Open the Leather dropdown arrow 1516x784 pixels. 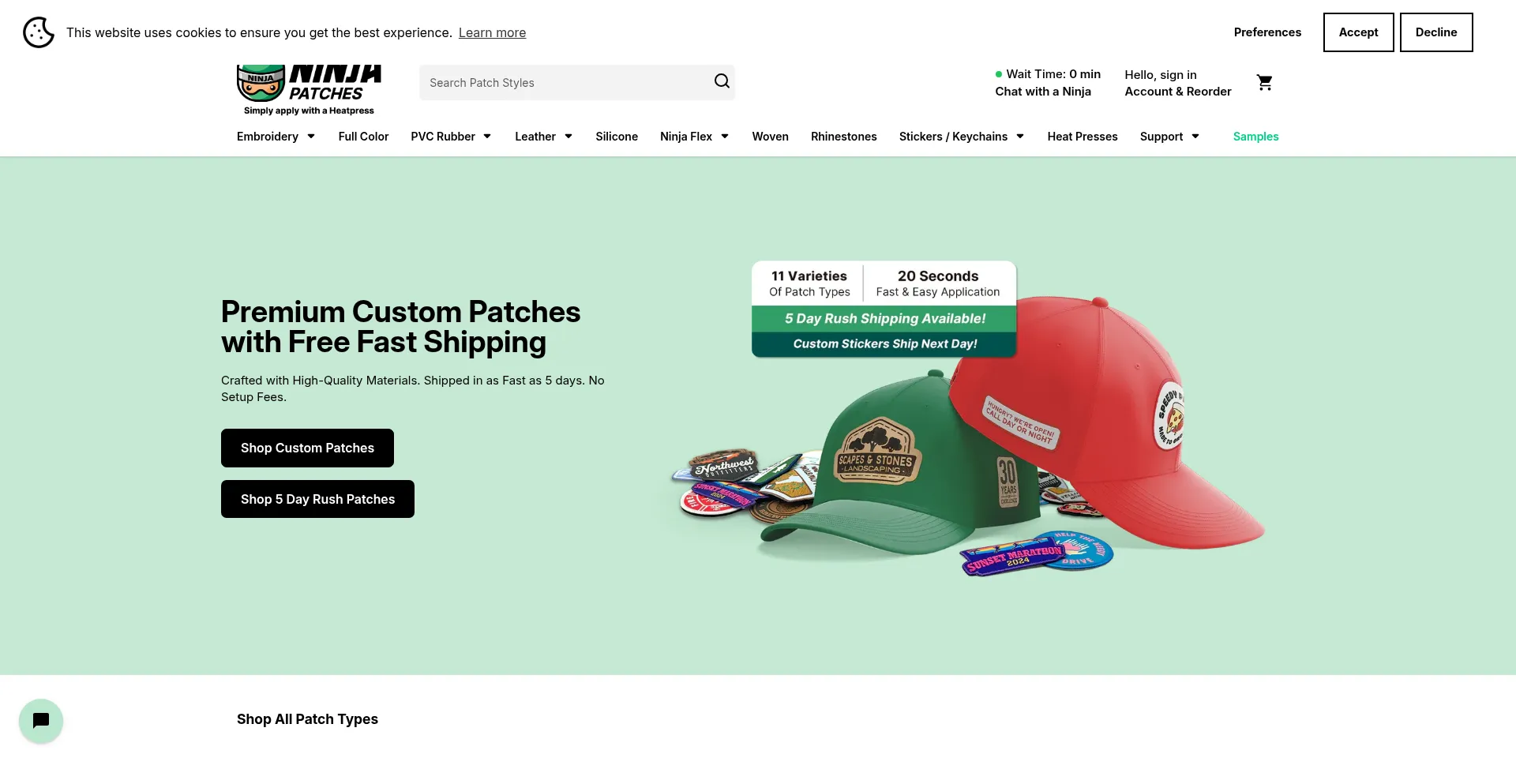click(568, 137)
